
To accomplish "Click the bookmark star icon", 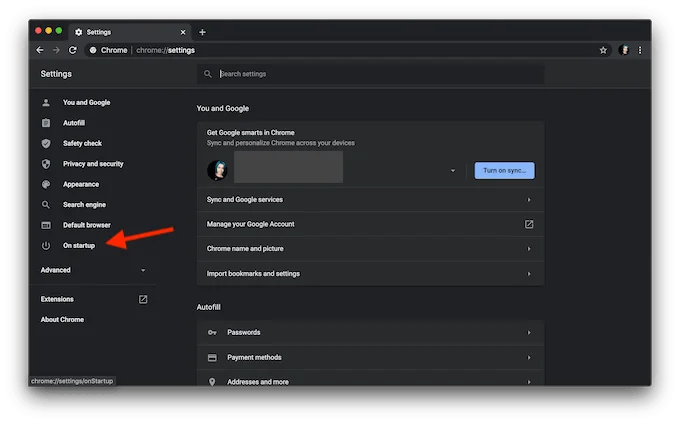I will 603,50.
